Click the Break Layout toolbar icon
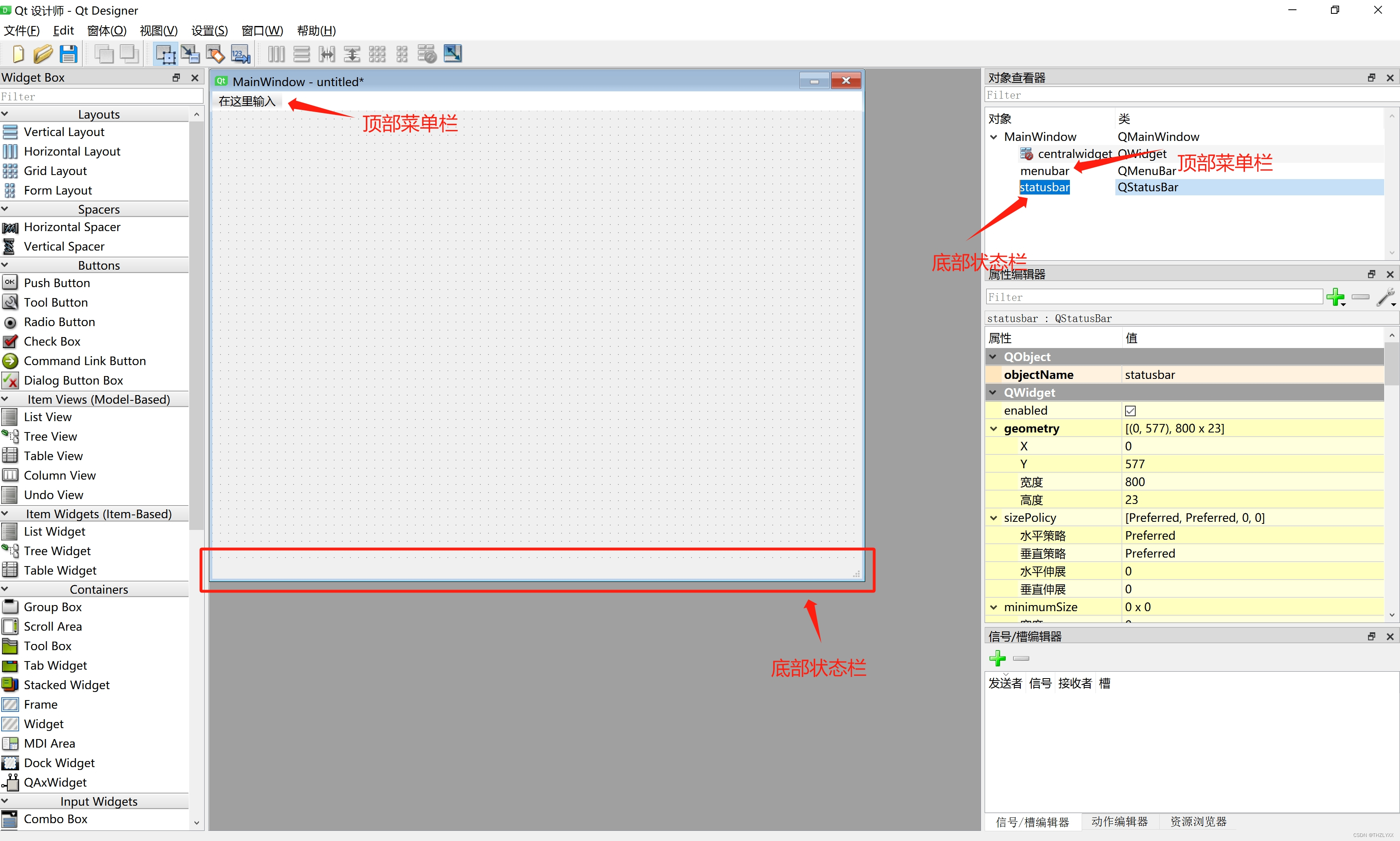 [427, 54]
